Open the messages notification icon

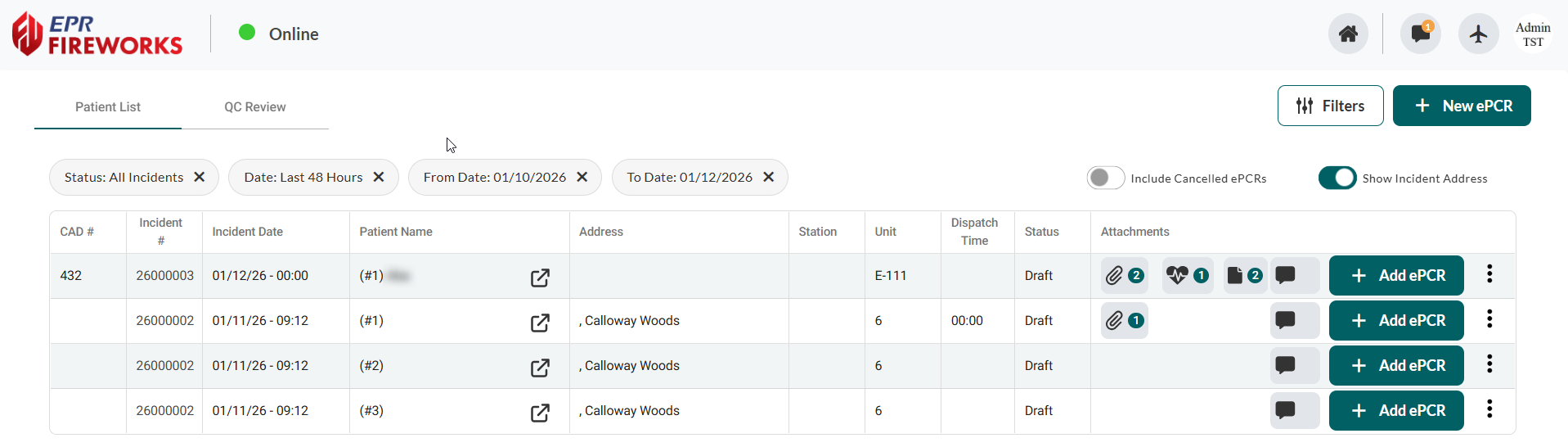click(1420, 34)
